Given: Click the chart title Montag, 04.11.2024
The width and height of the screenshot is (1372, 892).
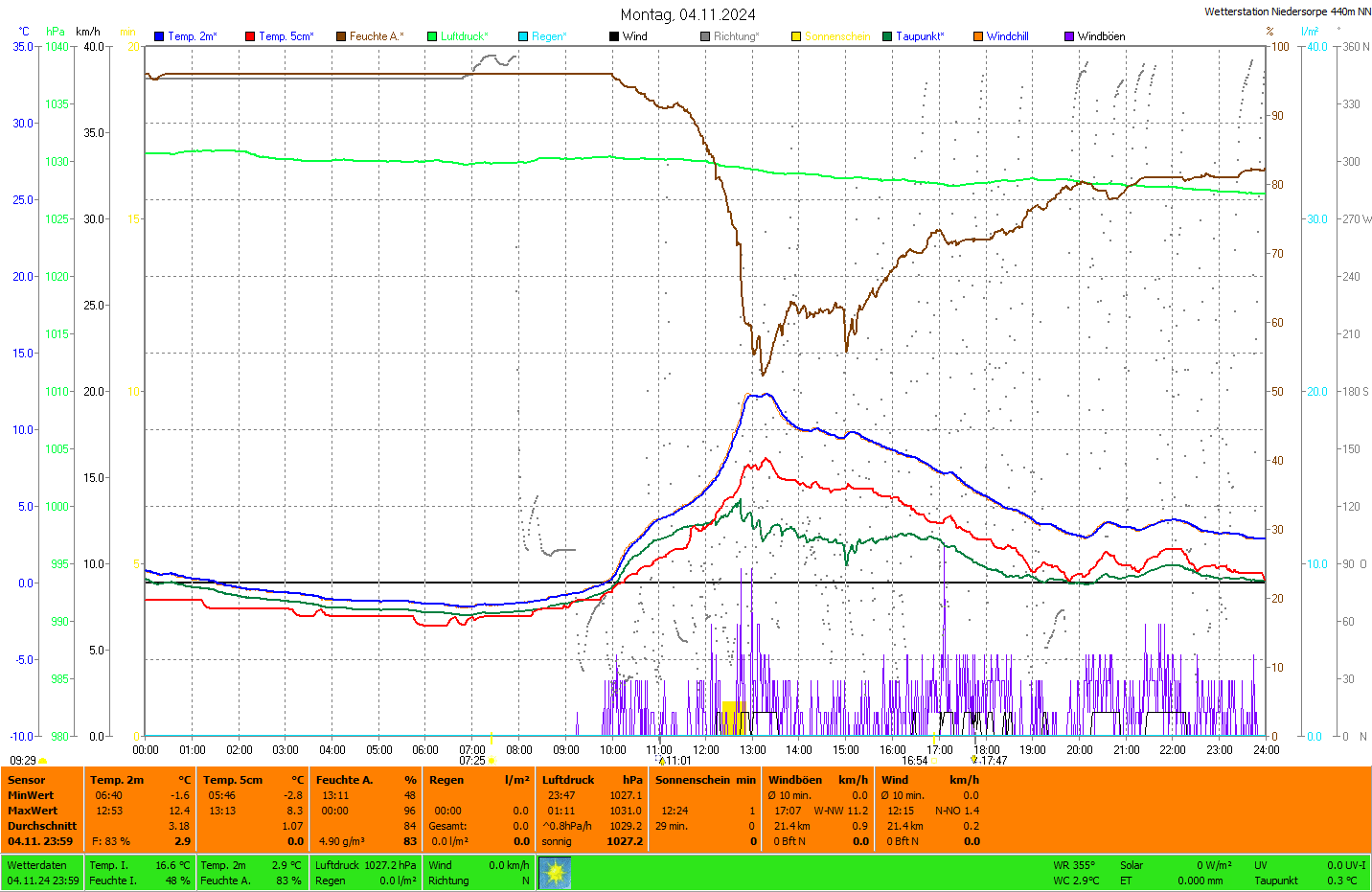Looking at the screenshot, I should [687, 14].
